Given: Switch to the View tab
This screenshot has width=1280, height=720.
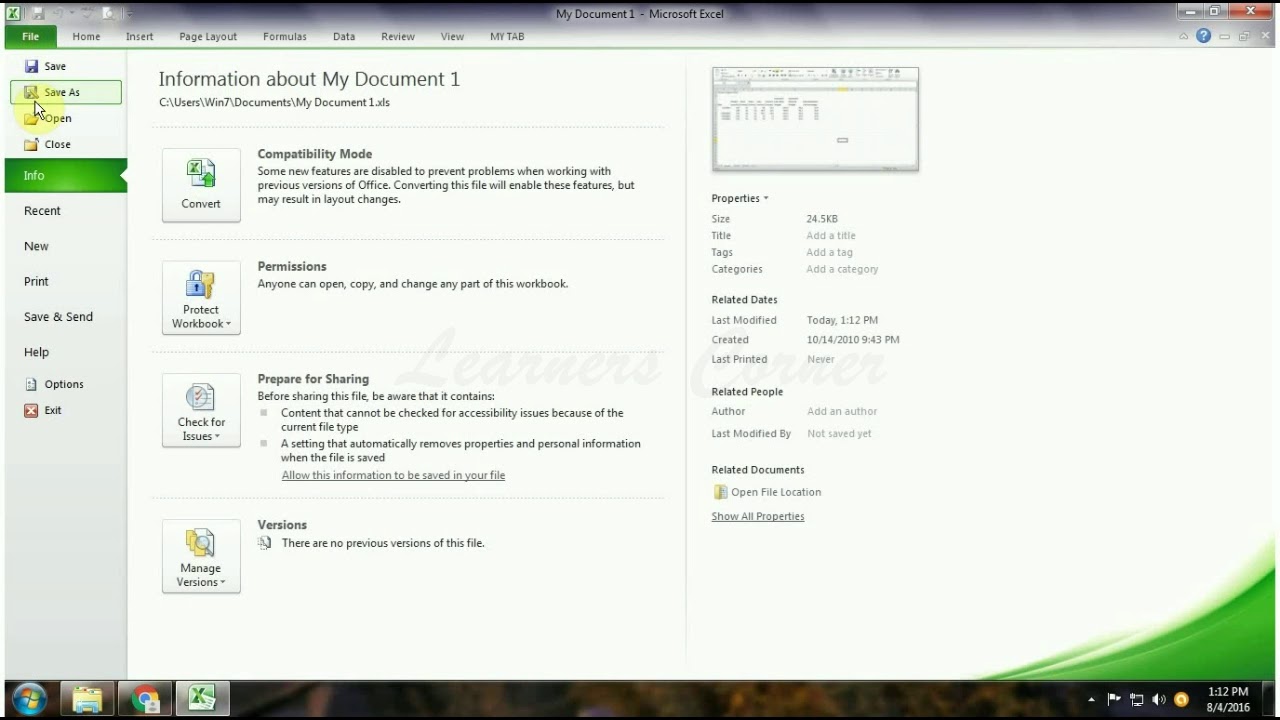Looking at the screenshot, I should [x=452, y=36].
